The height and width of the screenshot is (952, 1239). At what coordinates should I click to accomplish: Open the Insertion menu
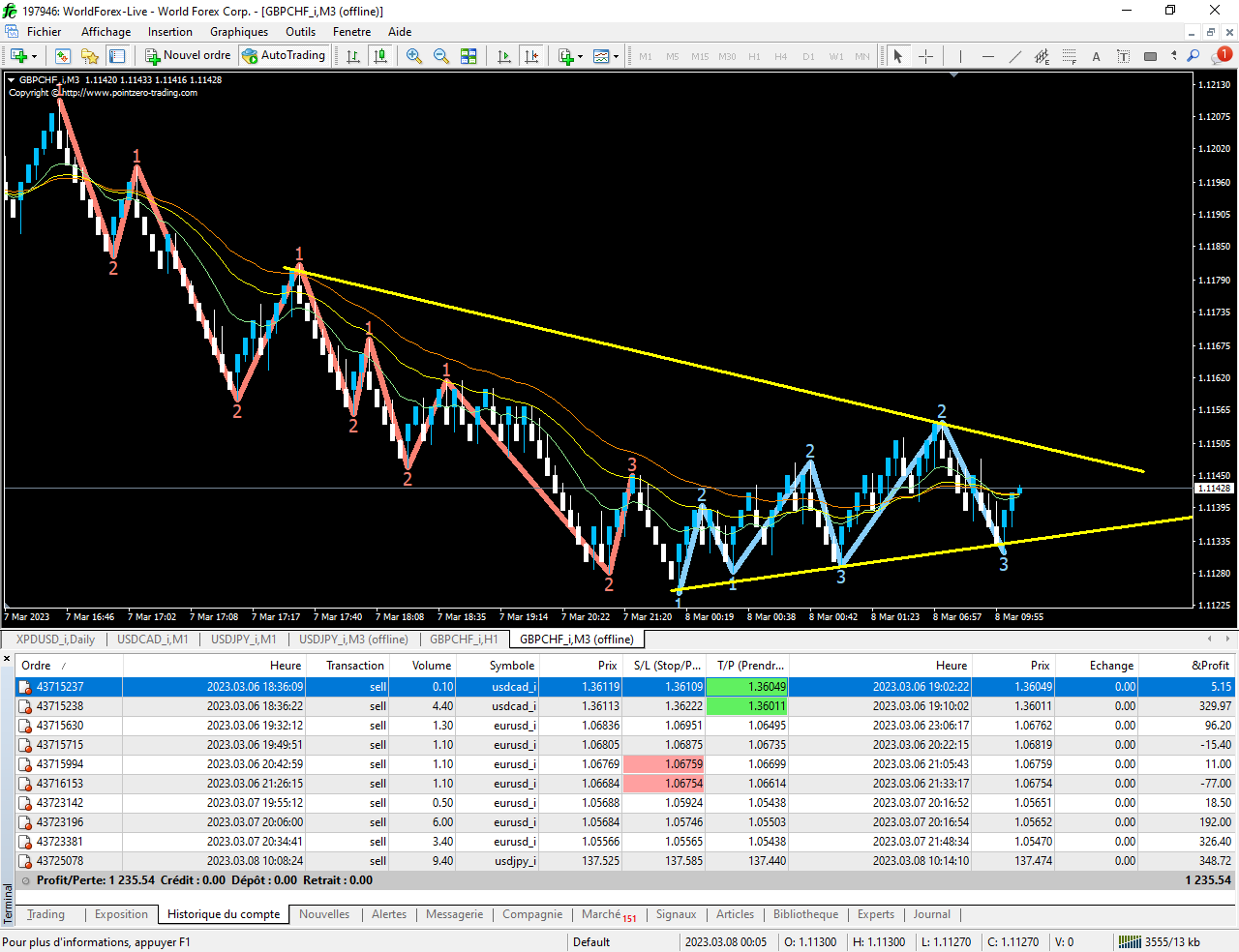point(169,32)
